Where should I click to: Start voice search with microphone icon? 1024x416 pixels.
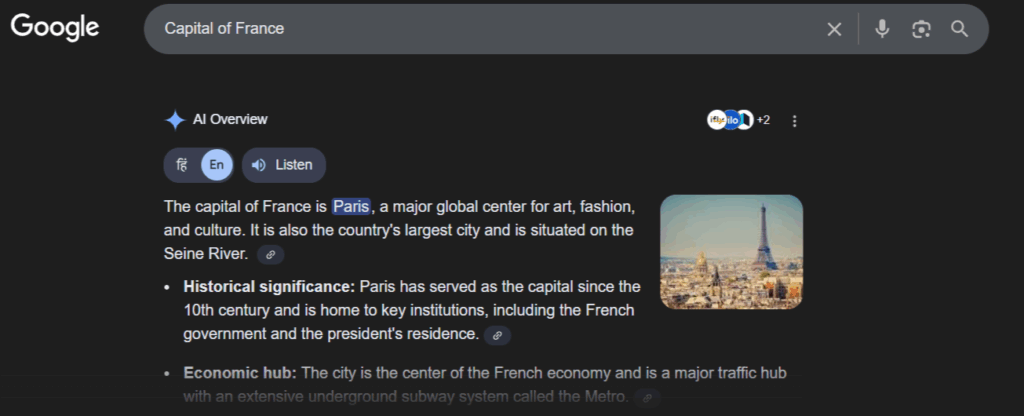pos(882,29)
